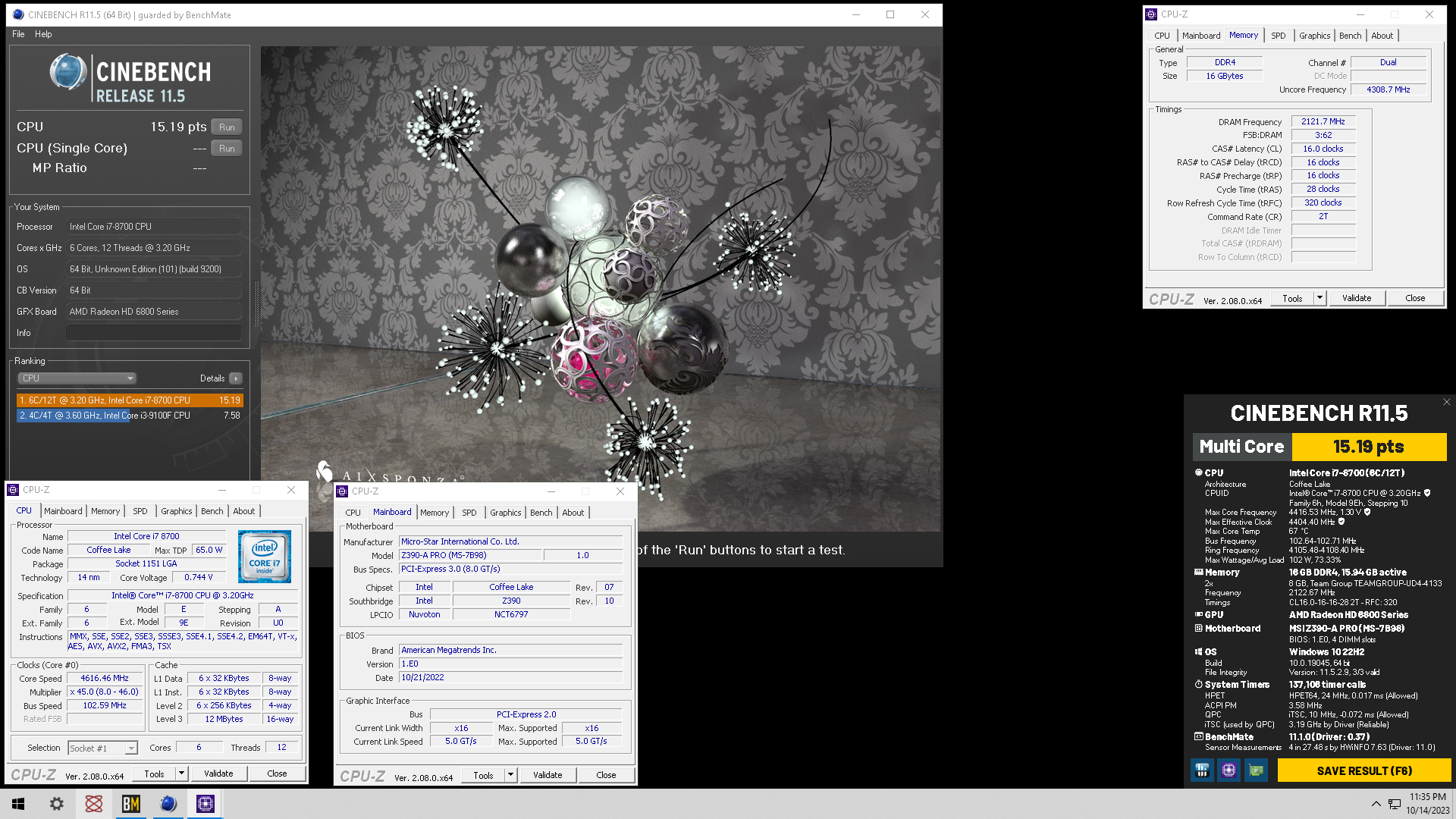Image resolution: width=1456 pixels, height=819 pixels.
Task: Switch to SPD tab in CPU-Z Memory window
Action: (x=1278, y=36)
